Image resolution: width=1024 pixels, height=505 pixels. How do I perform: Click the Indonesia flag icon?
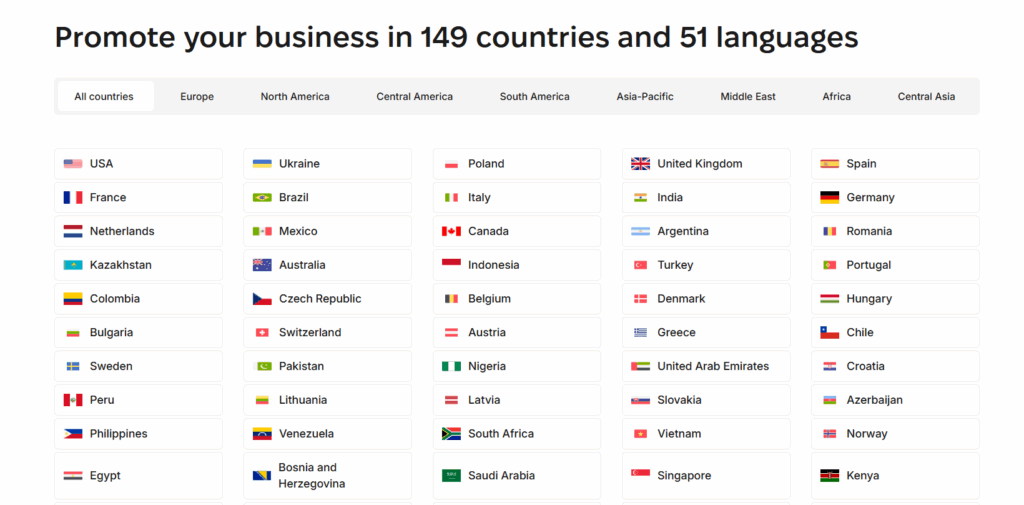tap(451, 263)
